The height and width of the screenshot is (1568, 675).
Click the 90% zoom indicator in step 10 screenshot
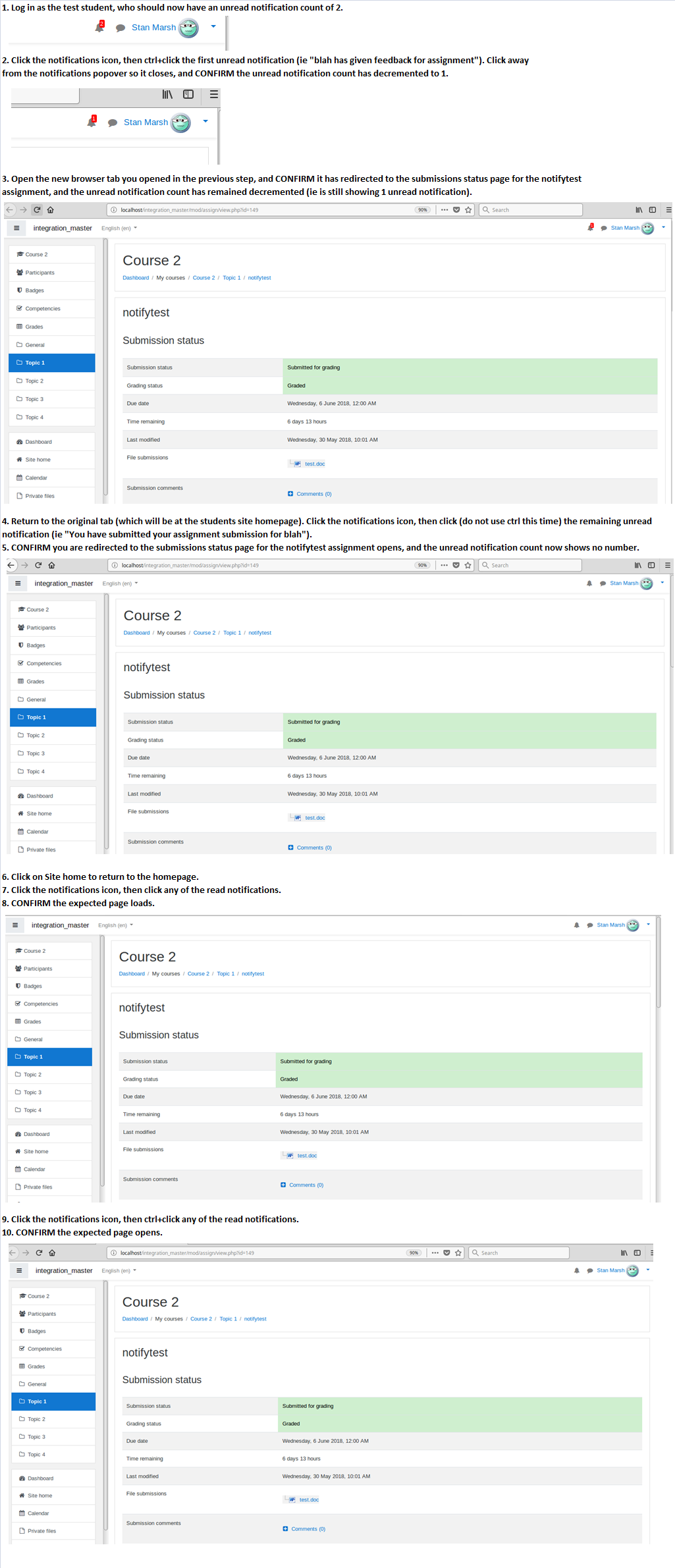(414, 1253)
